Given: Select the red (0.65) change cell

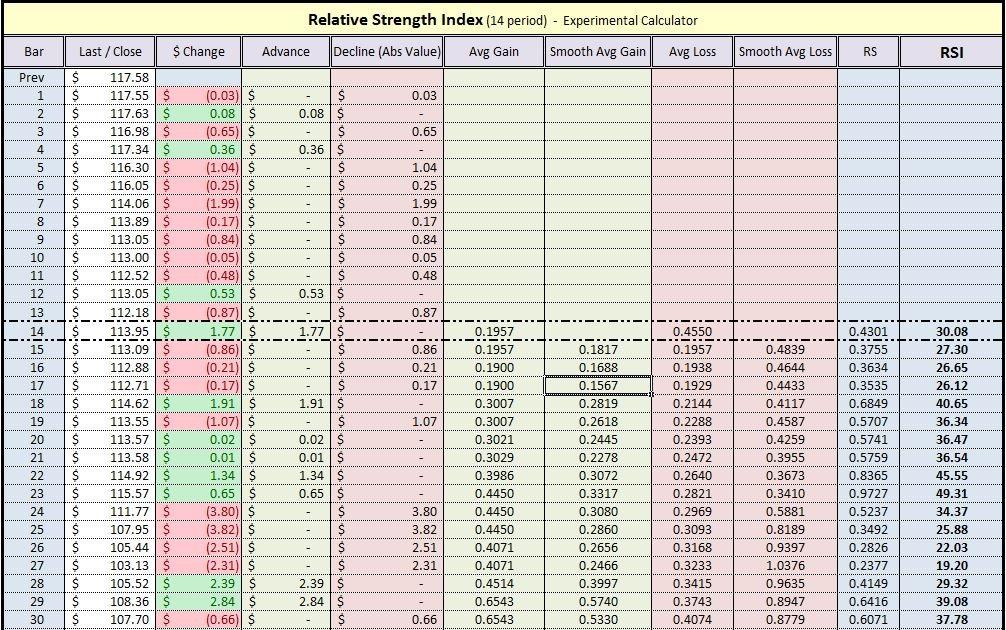Looking at the screenshot, I should [198, 132].
